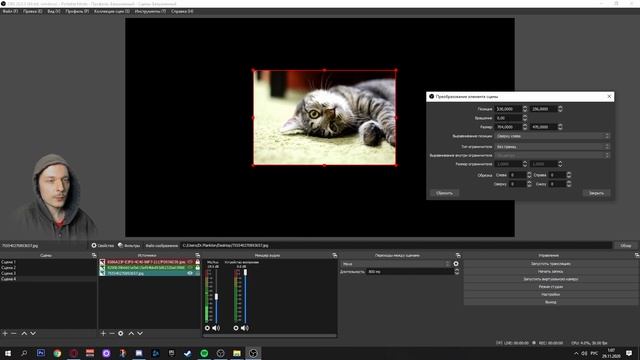Viewport: 640px width, 360px height.
Task: Remove selected scene with minus icon
Action: pyautogui.click(x=14, y=333)
